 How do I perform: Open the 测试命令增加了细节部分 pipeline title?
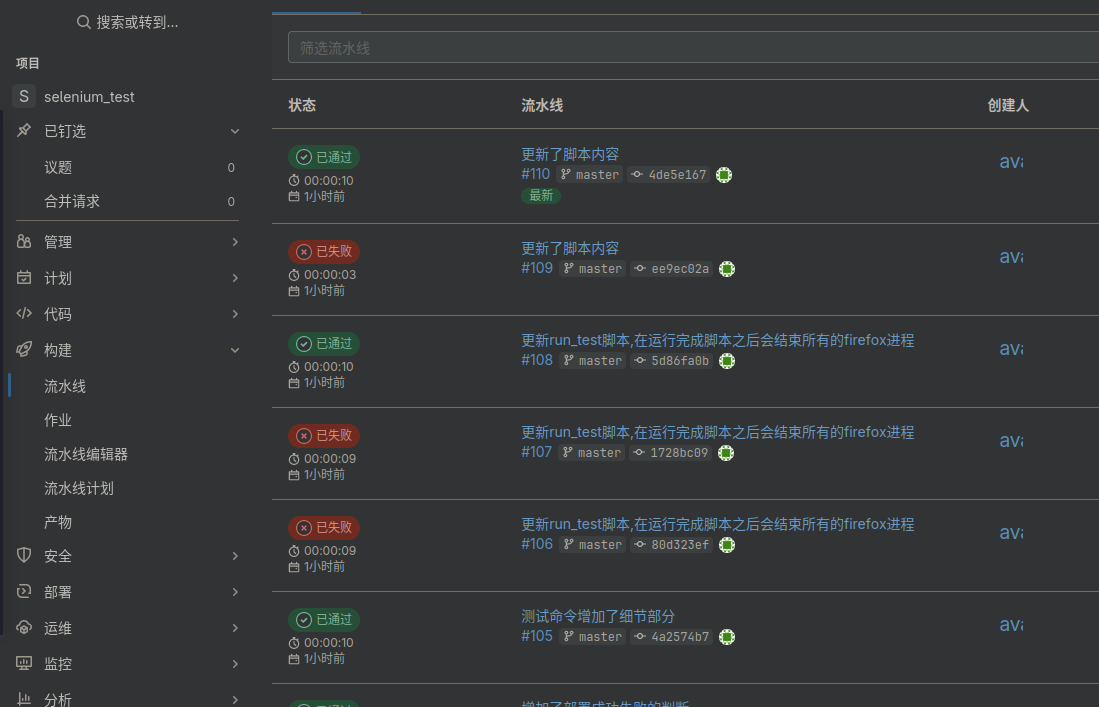tap(598, 617)
